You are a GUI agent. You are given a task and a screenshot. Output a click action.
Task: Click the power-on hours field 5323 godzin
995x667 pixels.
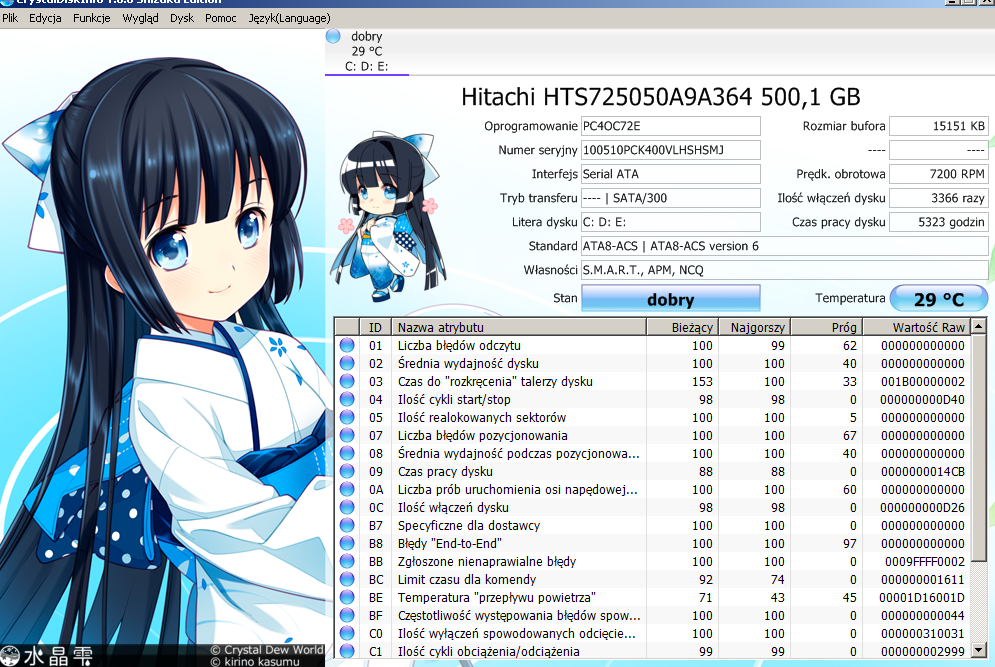[x=939, y=222]
